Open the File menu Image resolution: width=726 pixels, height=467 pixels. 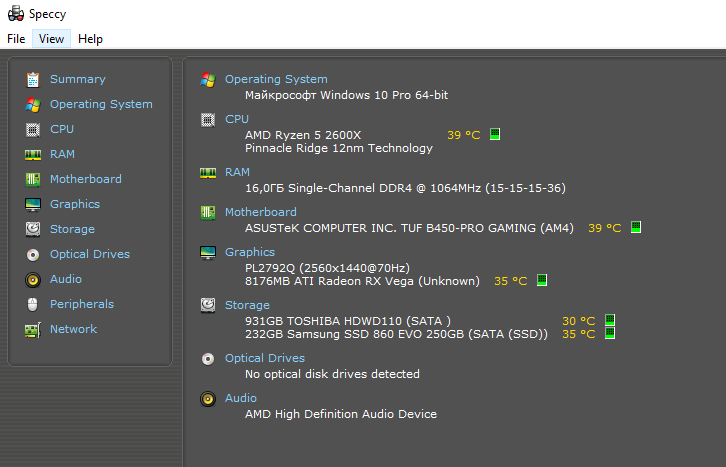click(16, 39)
